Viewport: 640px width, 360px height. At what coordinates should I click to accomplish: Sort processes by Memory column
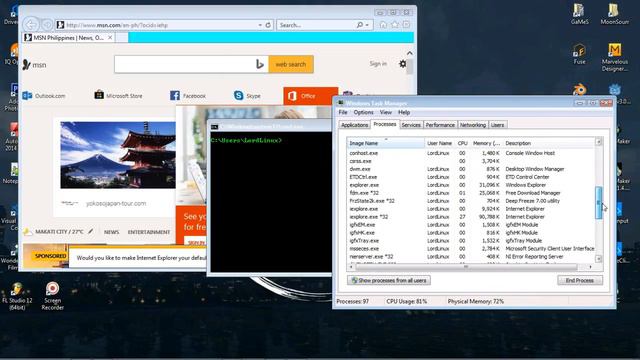(x=486, y=143)
